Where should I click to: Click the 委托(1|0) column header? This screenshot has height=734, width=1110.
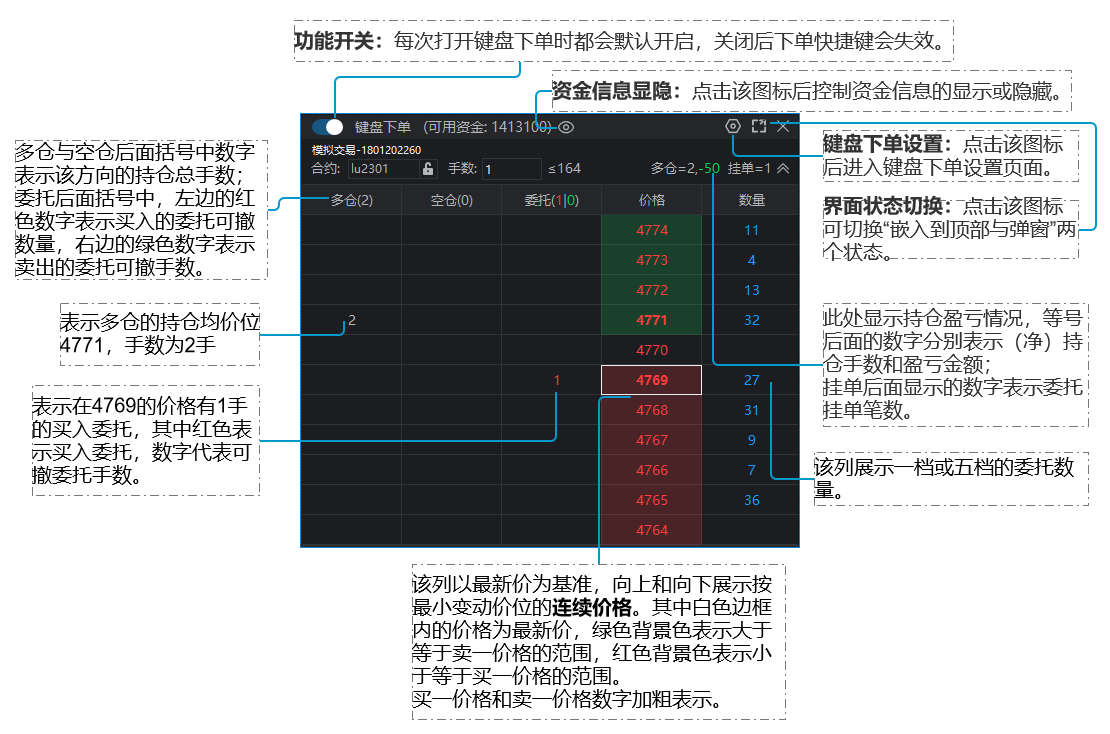pyautogui.click(x=551, y=200)
